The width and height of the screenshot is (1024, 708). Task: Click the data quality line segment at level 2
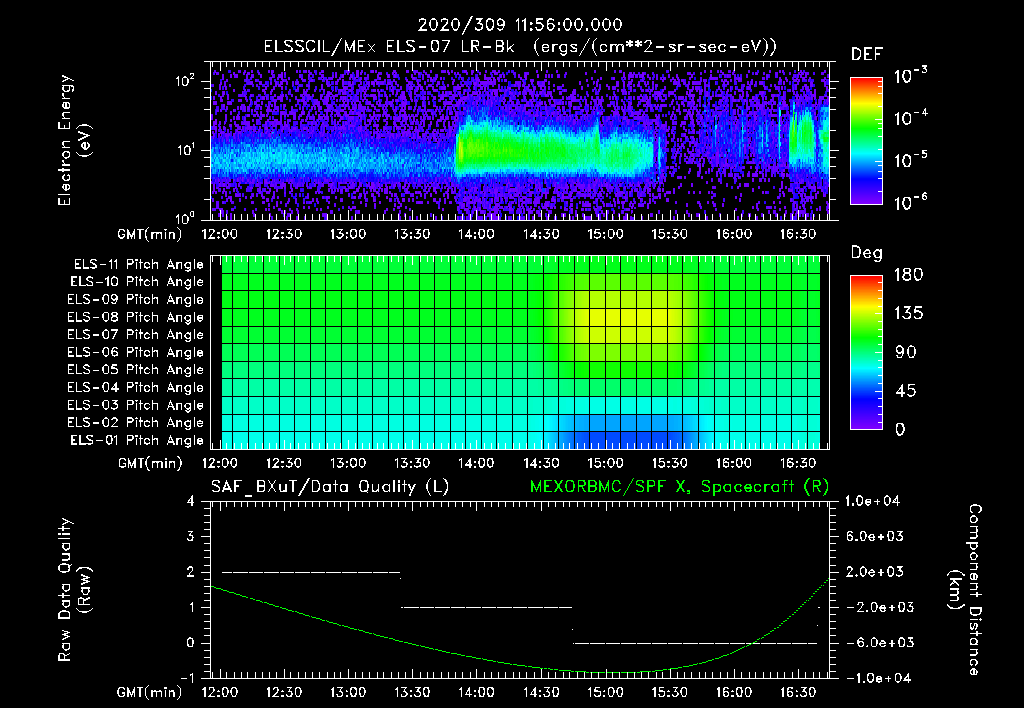point(312,572)
